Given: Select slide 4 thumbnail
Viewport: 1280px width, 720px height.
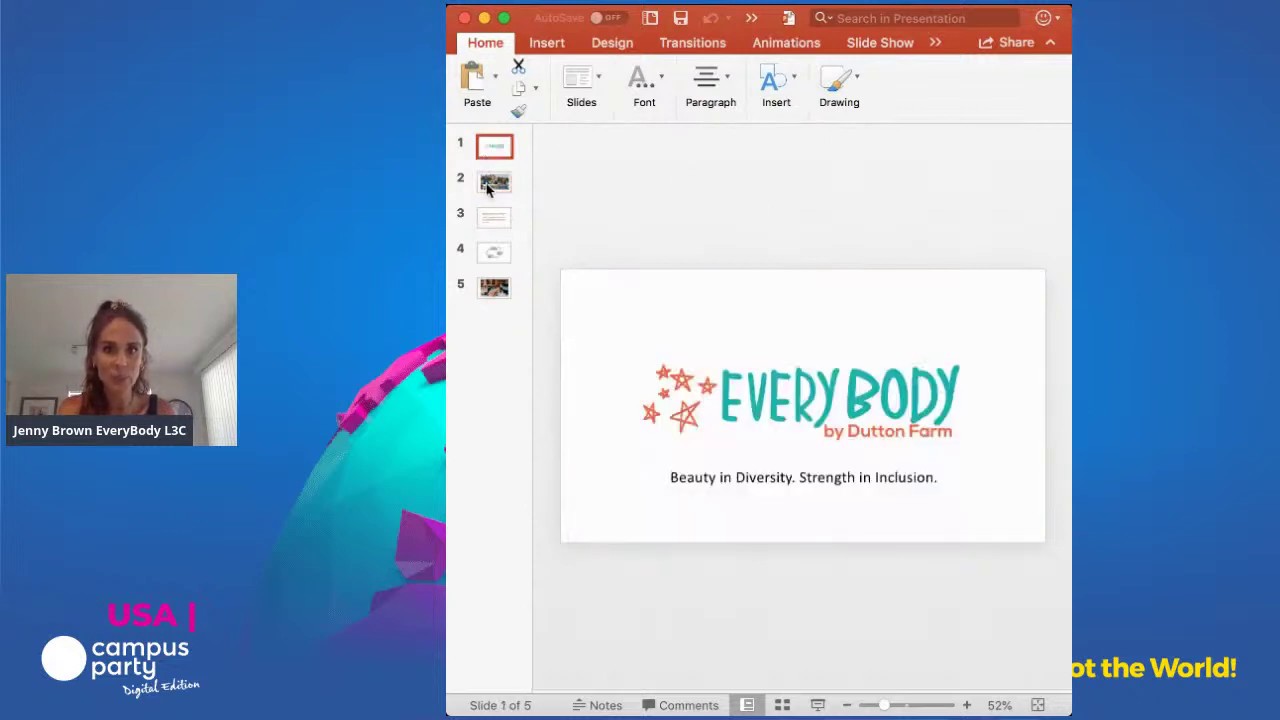Looking at the screenshot, I should [494, 252].
